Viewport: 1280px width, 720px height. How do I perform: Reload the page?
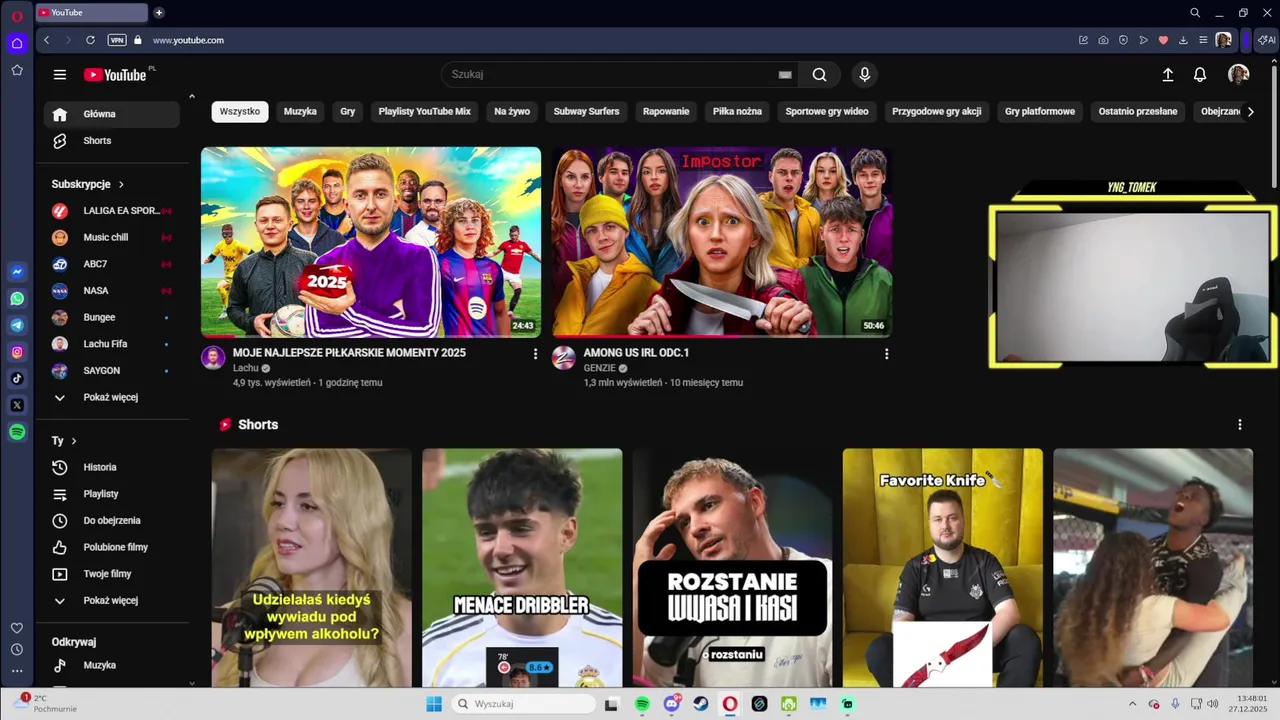90,40
